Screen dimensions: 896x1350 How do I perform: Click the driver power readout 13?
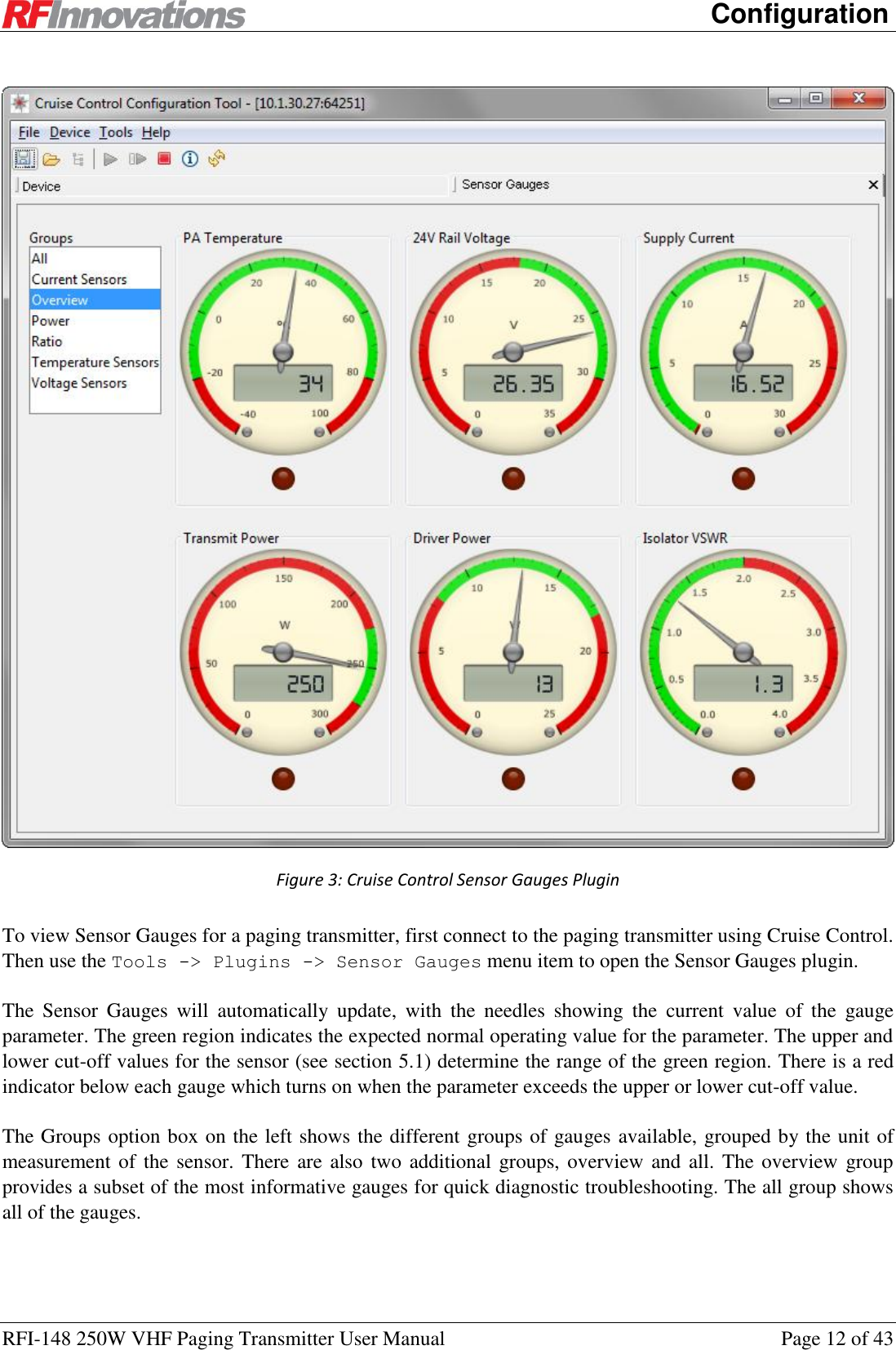click(513, 683)
